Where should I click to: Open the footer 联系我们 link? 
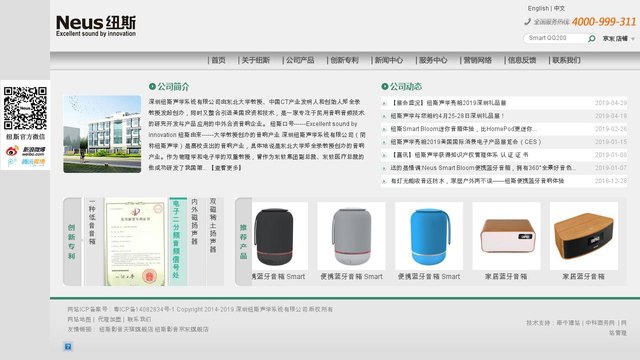139,319
